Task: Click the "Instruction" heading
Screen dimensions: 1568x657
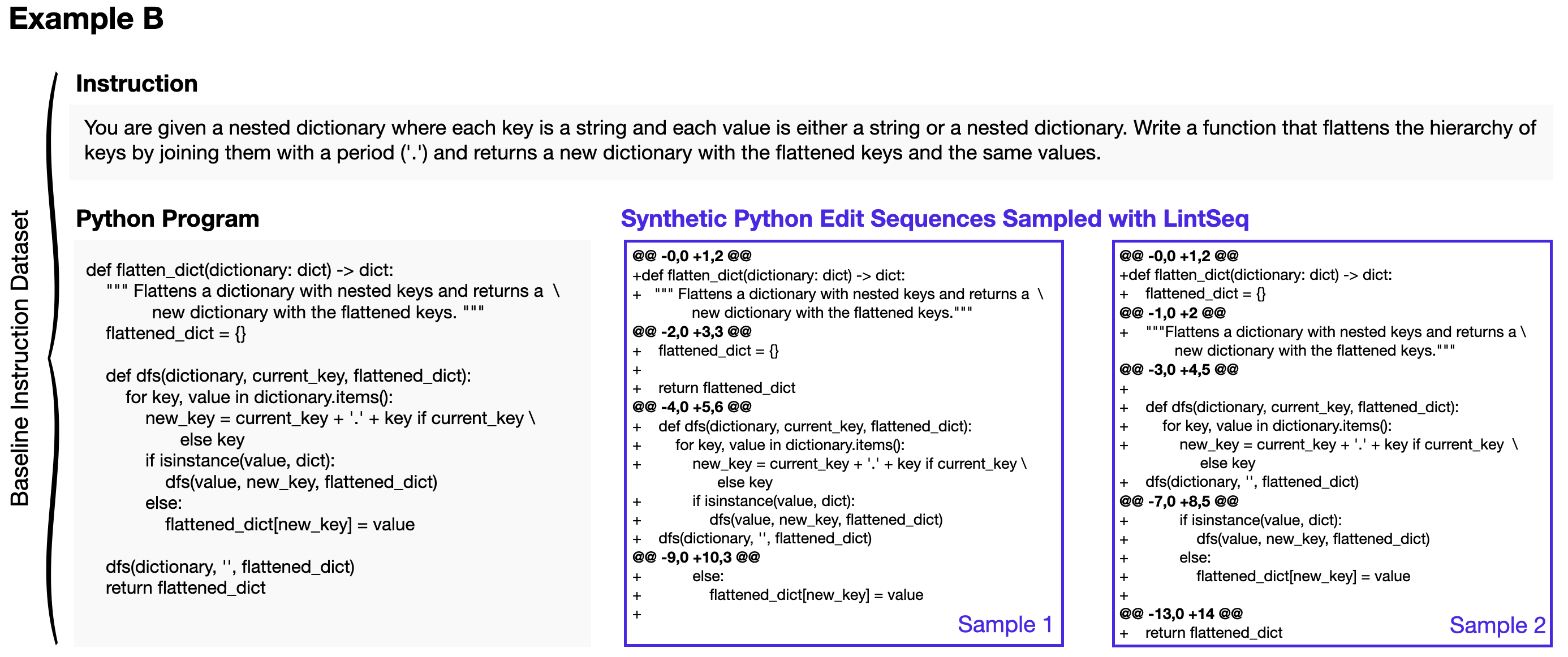Action: [x=136, y=83]
